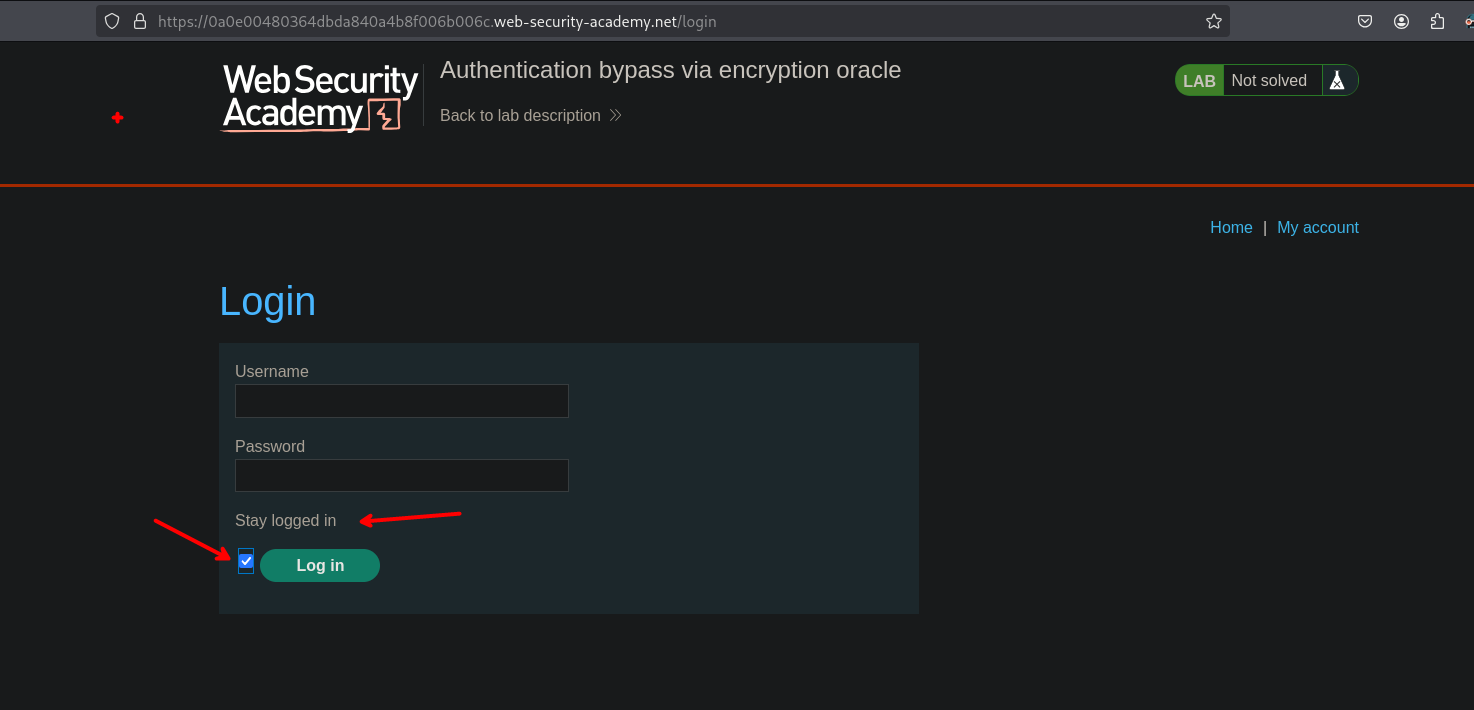Uncheck the Stay logged in checkbox

tap(246, 561)
